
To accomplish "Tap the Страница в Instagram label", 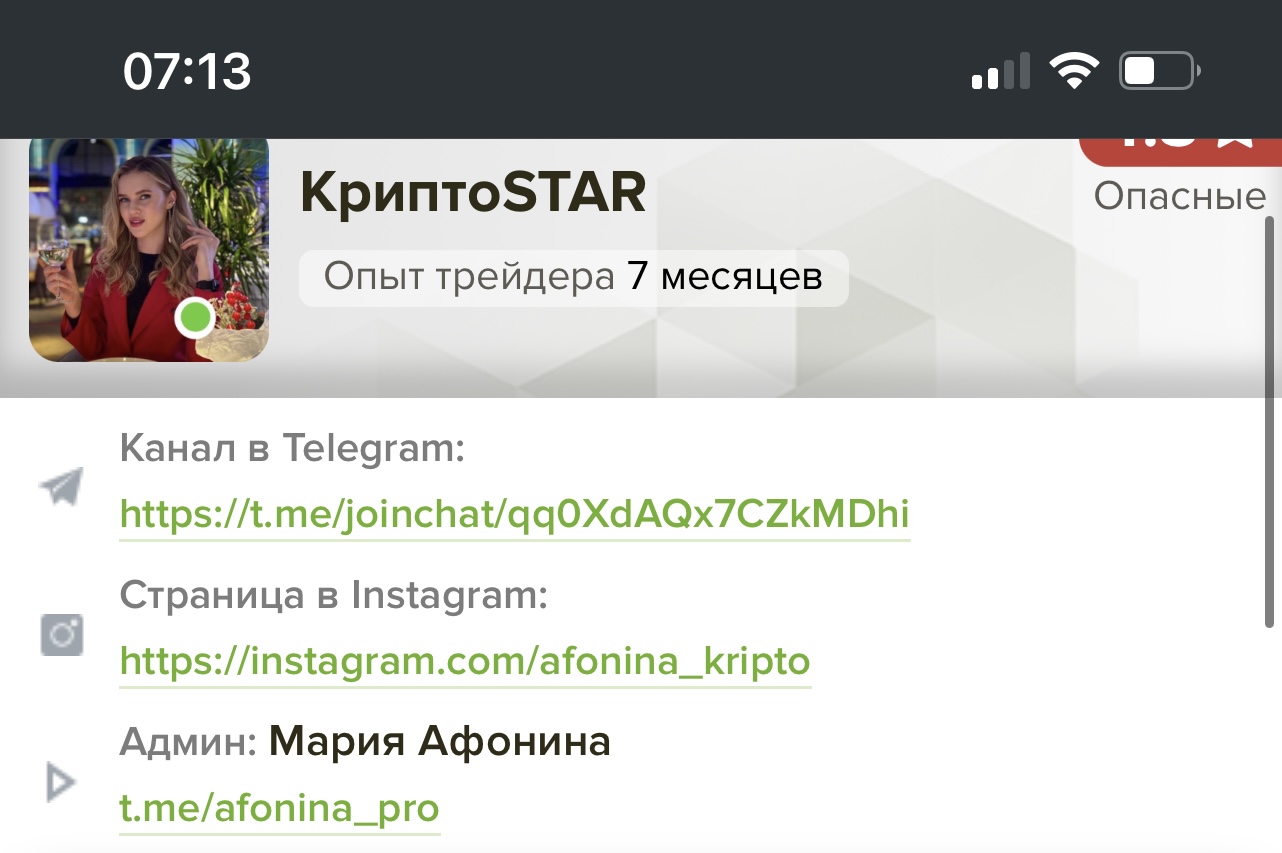I will 334,596.
